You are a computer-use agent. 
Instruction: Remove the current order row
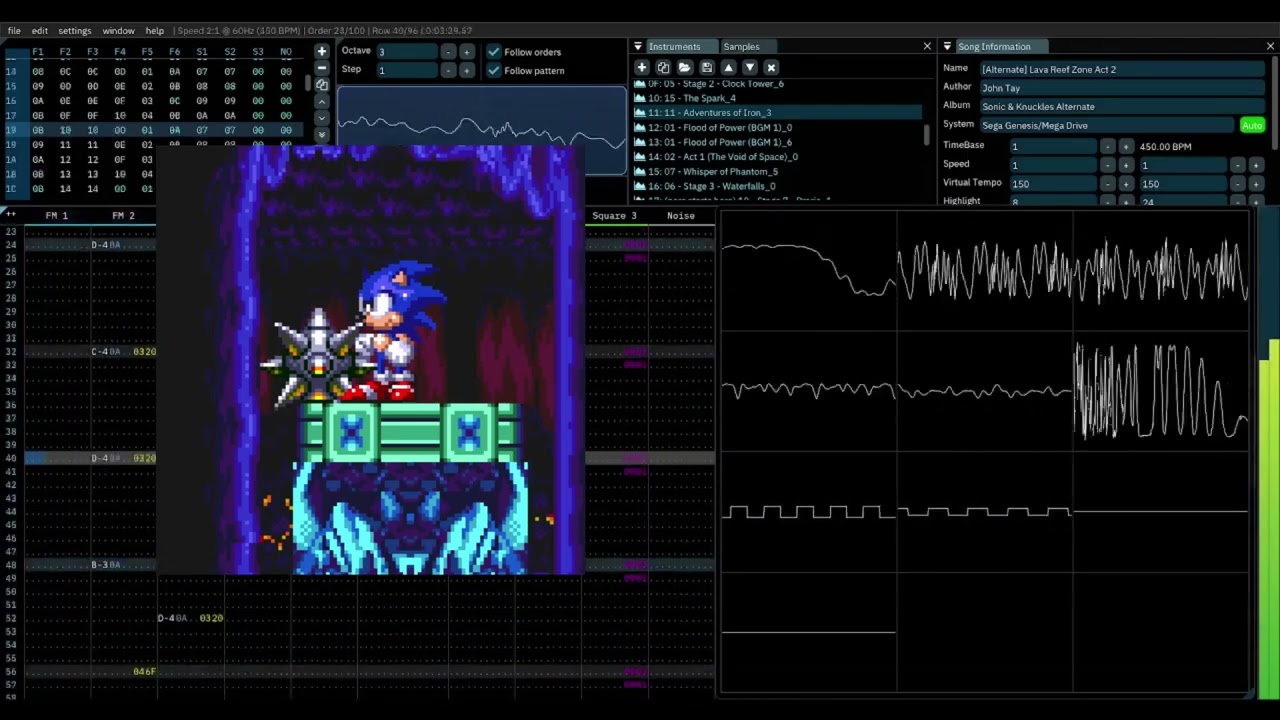[321, 68]
